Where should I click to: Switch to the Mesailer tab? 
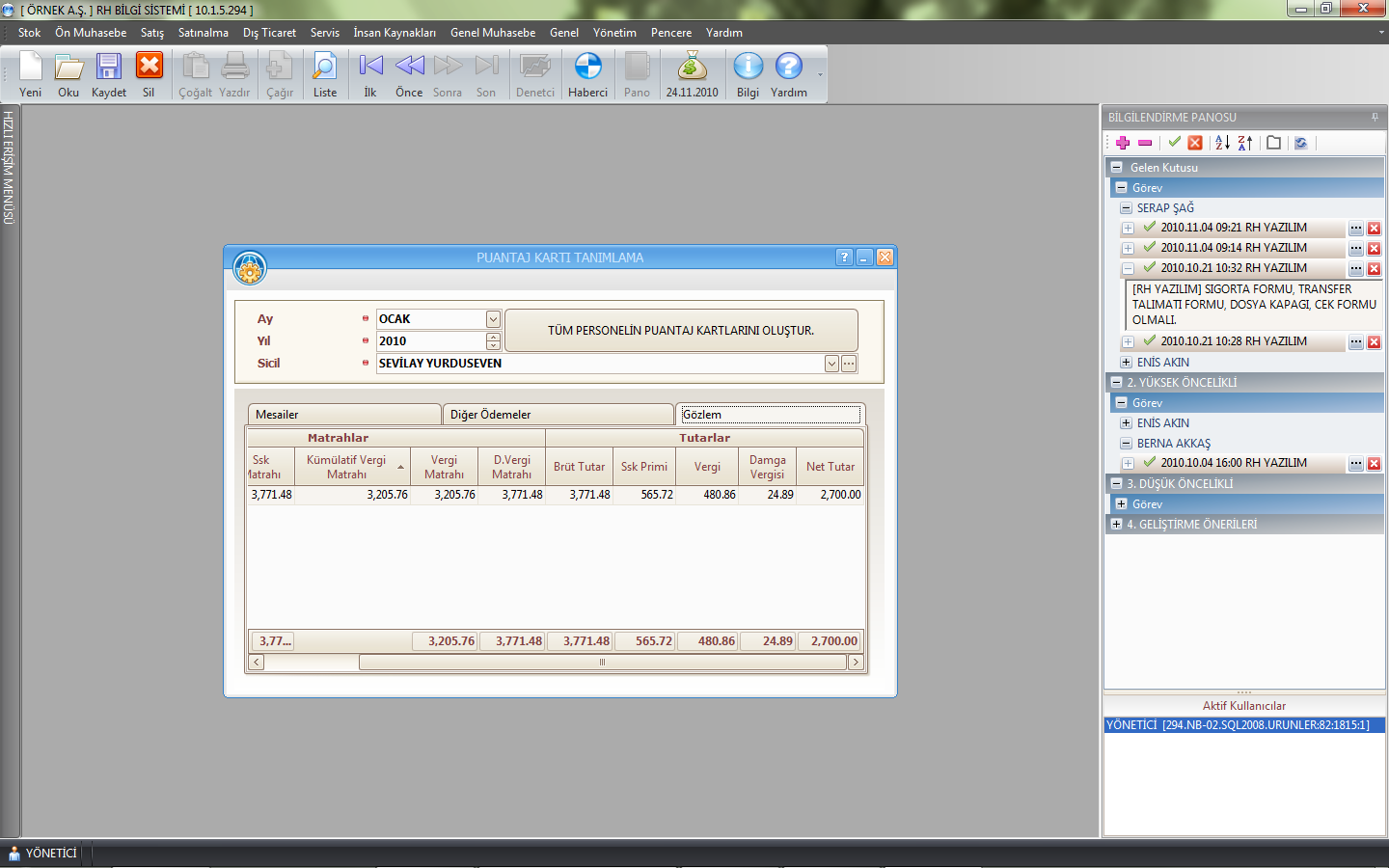(x=343, y=415)
